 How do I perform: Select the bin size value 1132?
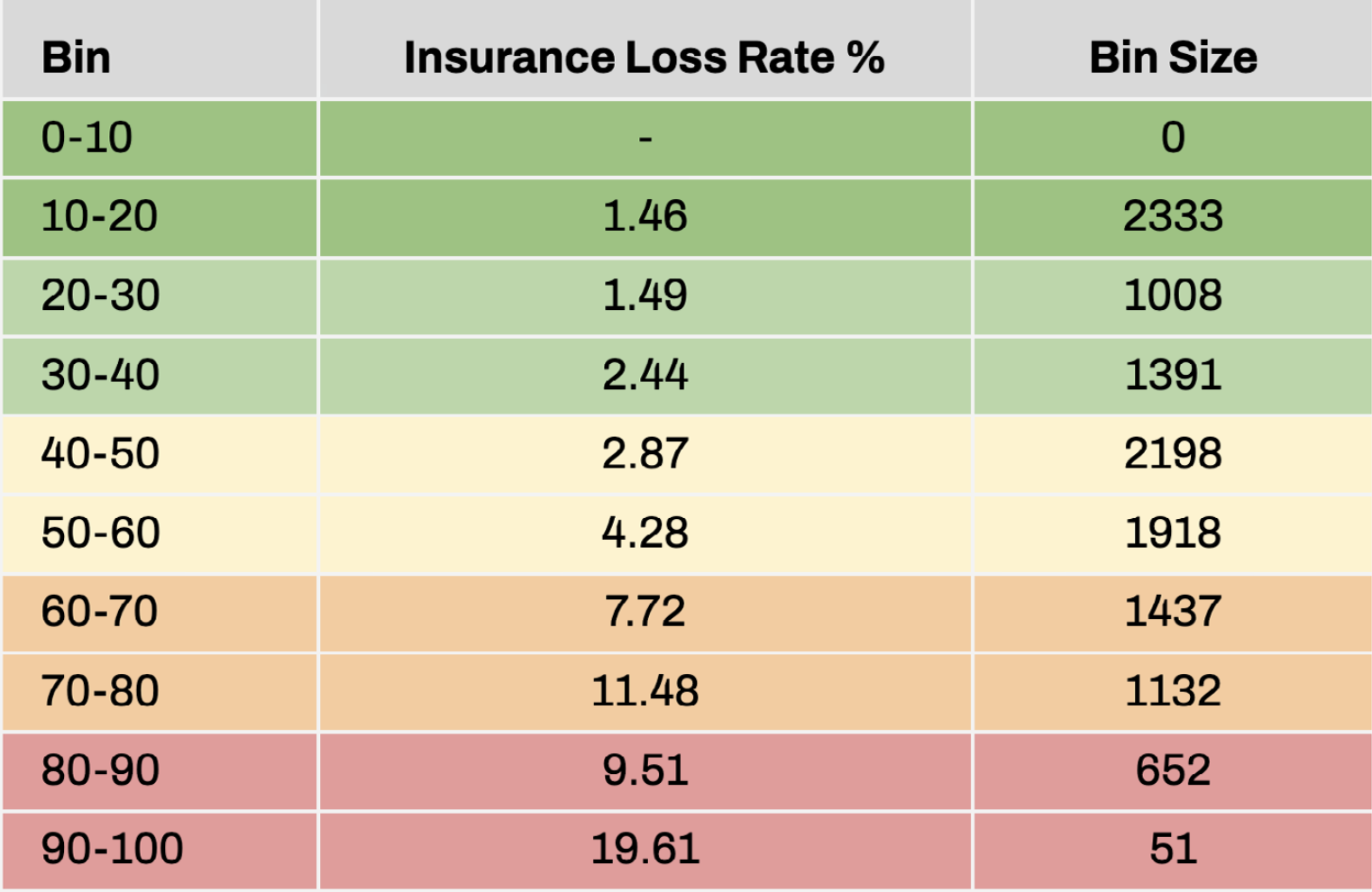click(x=1172, y=691)
